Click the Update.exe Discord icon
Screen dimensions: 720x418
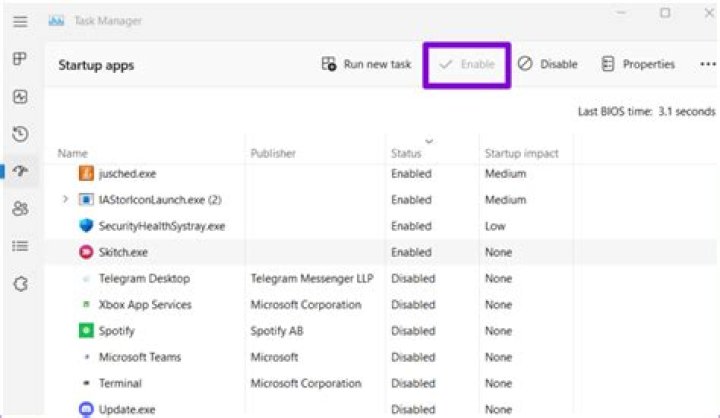(x=86, y=409)
